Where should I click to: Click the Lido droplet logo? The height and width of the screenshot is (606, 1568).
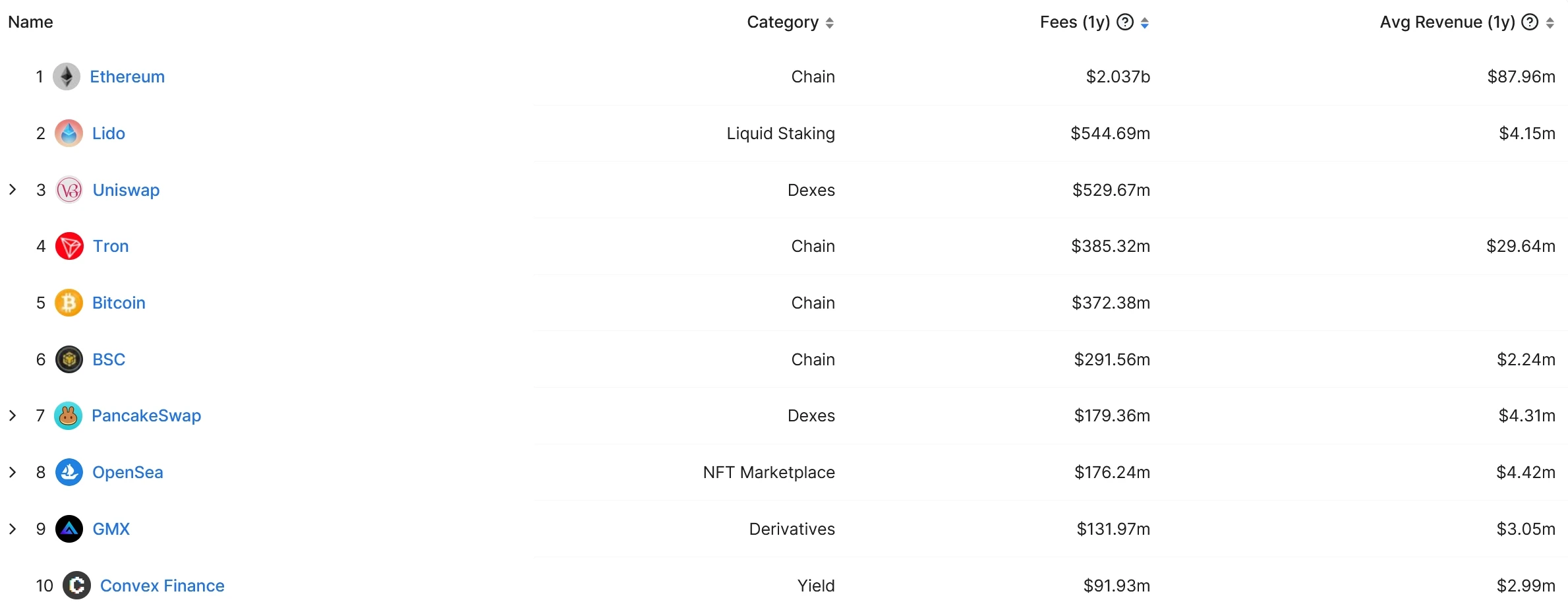click(69, 134)
